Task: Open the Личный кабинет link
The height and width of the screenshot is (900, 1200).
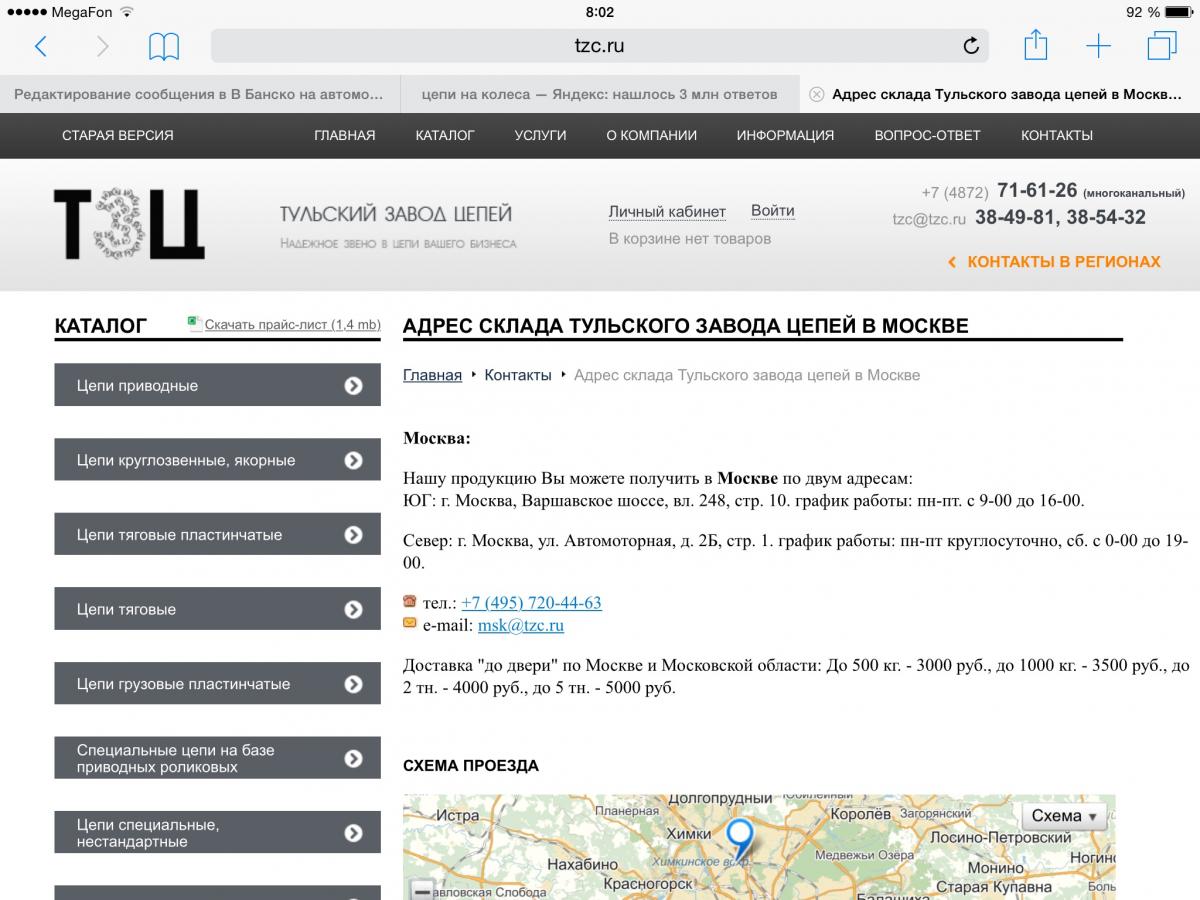Action: [667, 211]
